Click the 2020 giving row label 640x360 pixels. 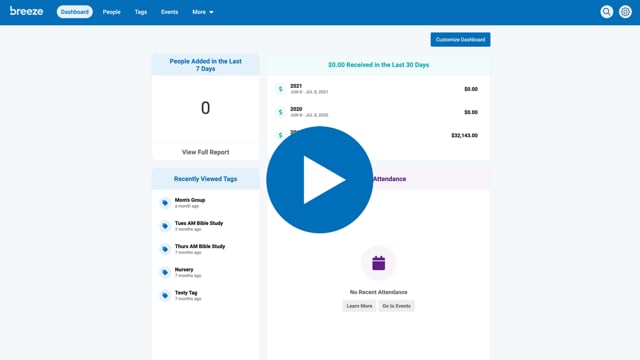click(x=296, y=109)
